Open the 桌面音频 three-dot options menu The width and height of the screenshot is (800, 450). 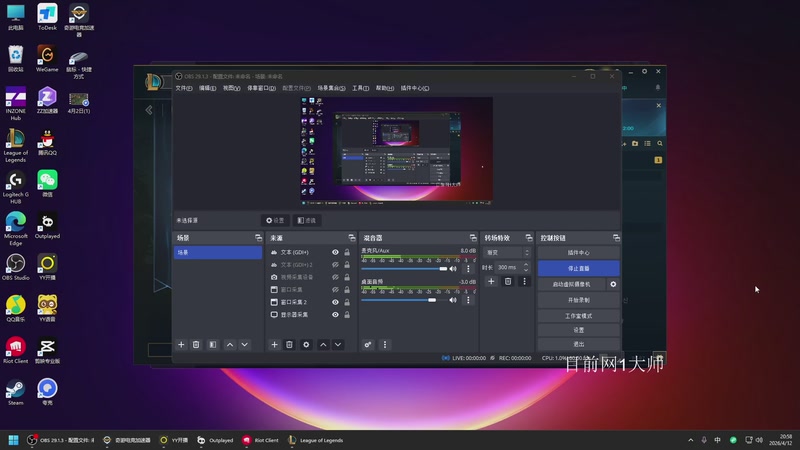[x=468, y=299]
